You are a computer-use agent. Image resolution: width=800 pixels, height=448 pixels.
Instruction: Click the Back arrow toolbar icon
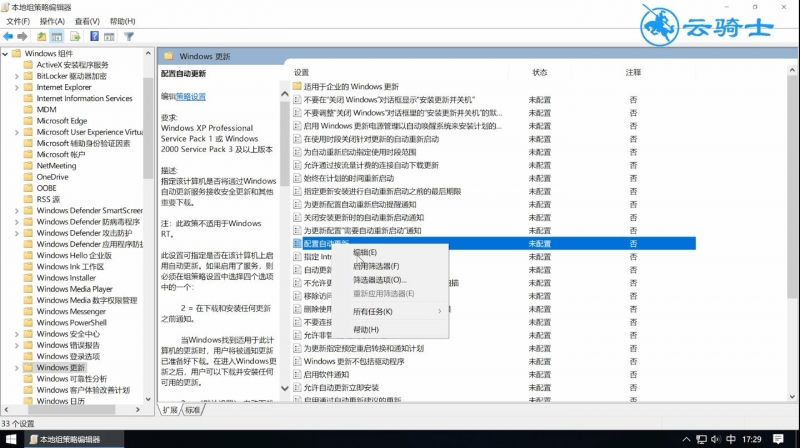[8, 36]
